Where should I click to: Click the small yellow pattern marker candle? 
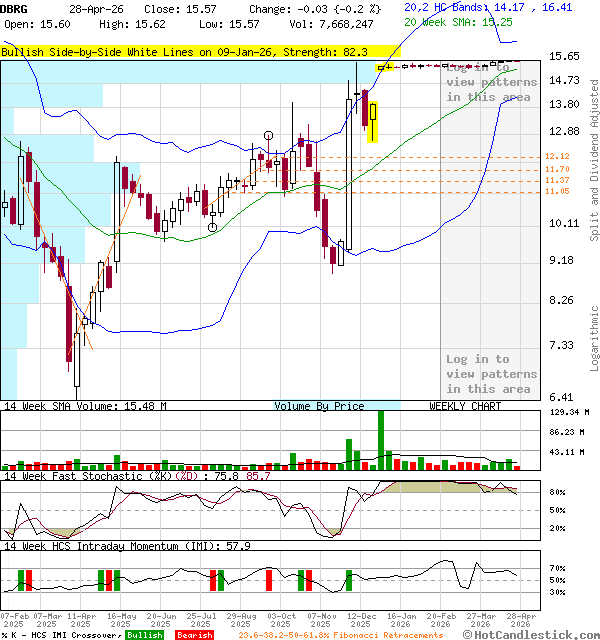[383, 67]
